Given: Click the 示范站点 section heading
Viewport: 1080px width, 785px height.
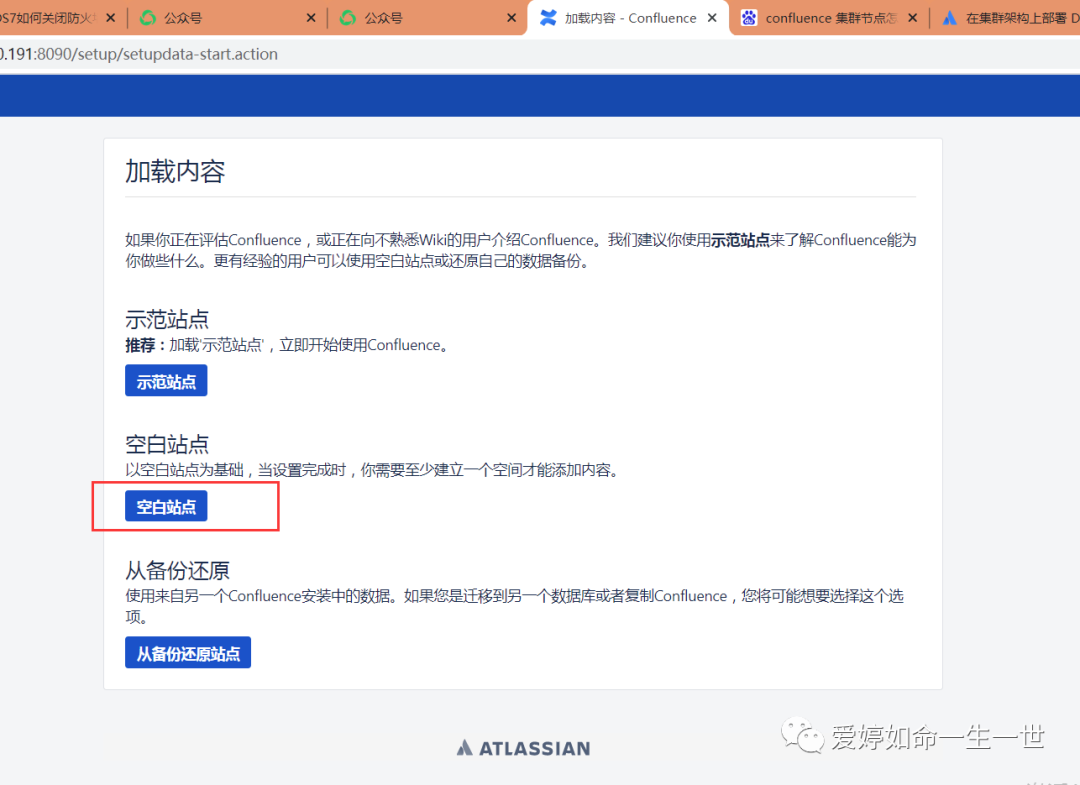Looking at the screenshot, I should click(167, 320).
